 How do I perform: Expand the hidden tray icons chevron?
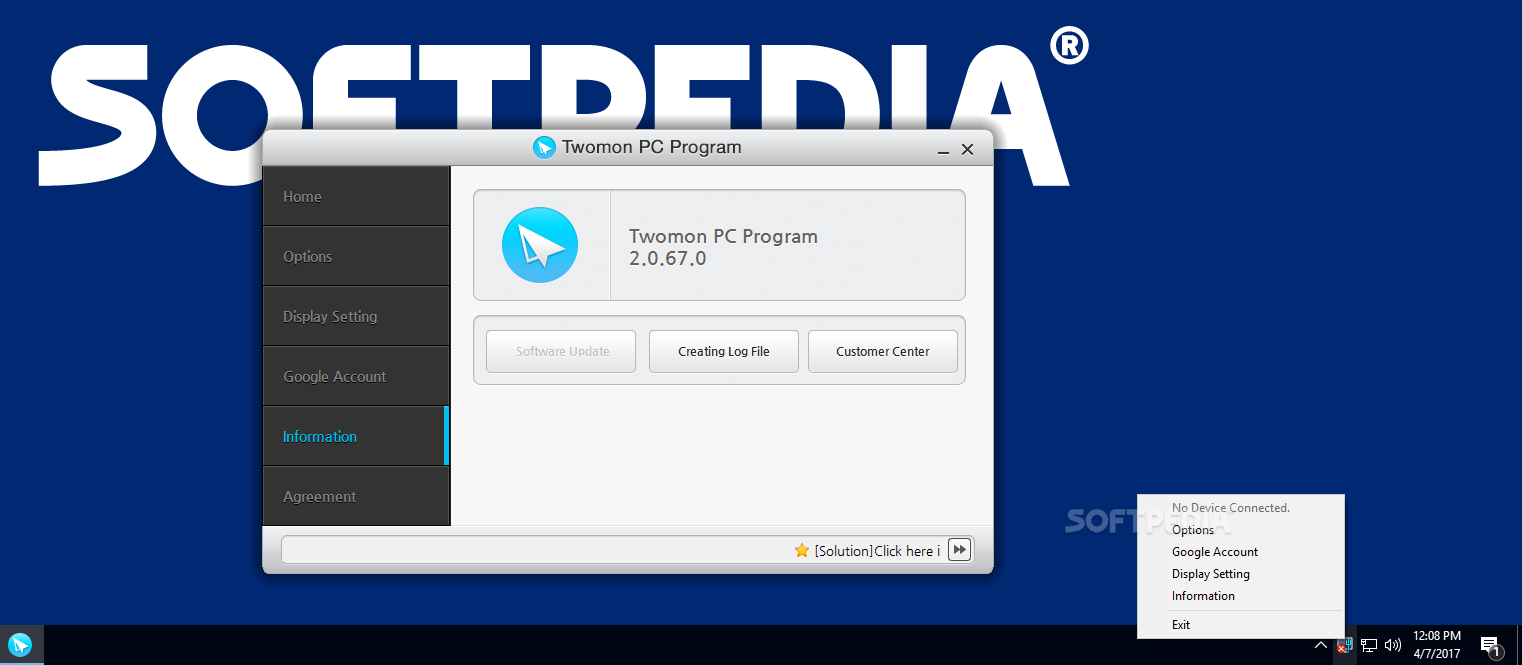tap(1321, 646)
